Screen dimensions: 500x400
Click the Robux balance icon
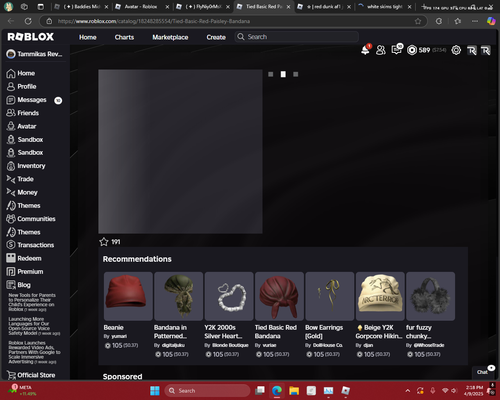[412, 50]
